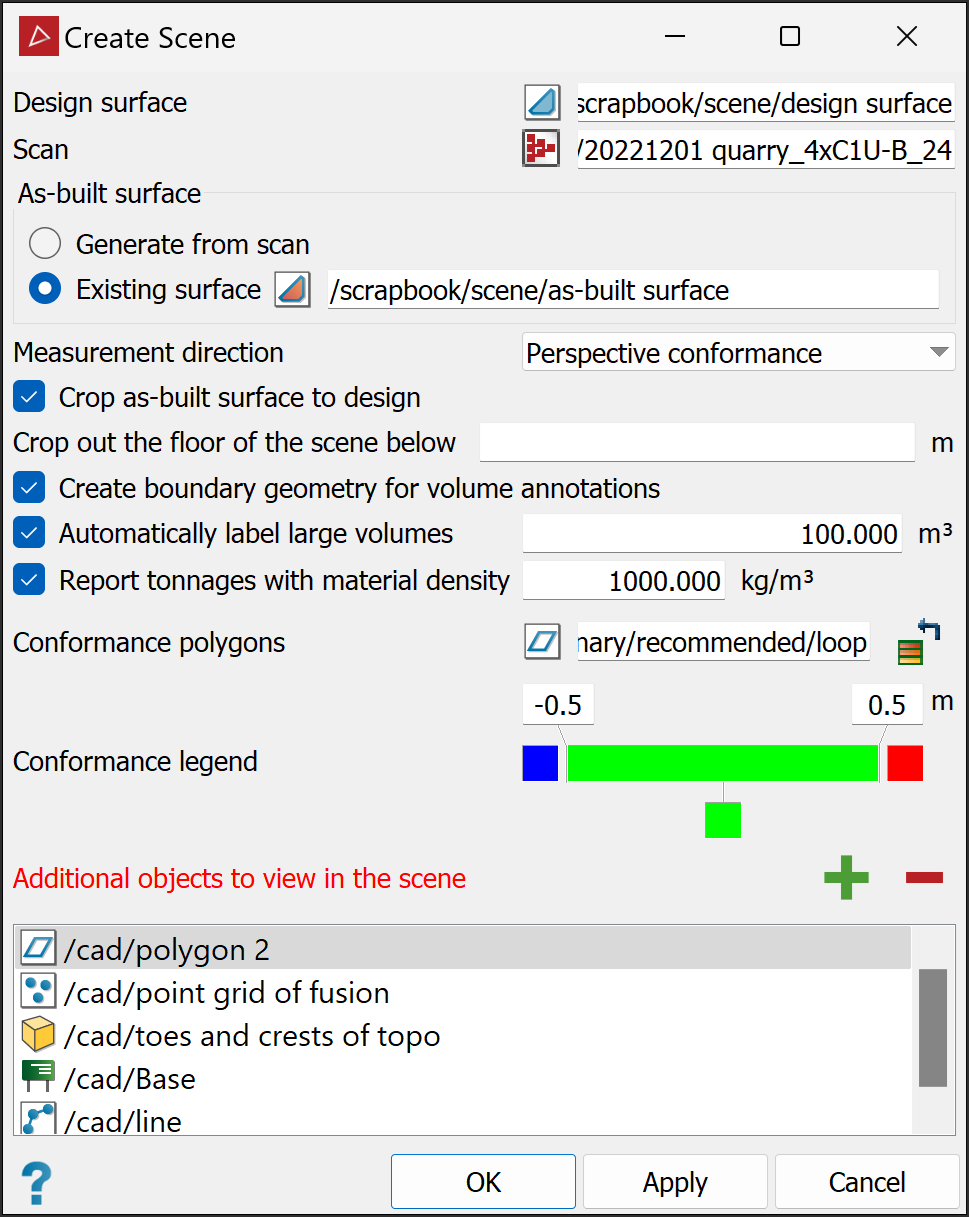
Task: Add object with the green plus icon
Action: [x=846, y=878]
